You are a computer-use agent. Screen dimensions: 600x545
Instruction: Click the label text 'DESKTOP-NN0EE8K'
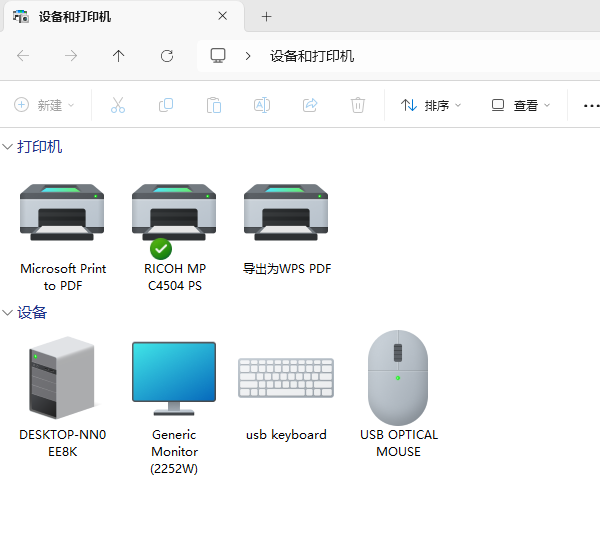pos(63,443)
